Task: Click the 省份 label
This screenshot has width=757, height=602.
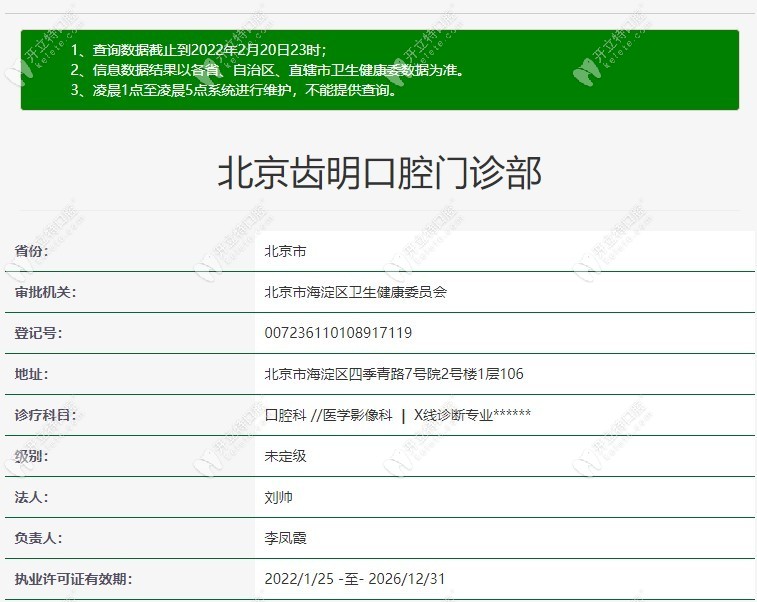Action: [x=31, y=251]
